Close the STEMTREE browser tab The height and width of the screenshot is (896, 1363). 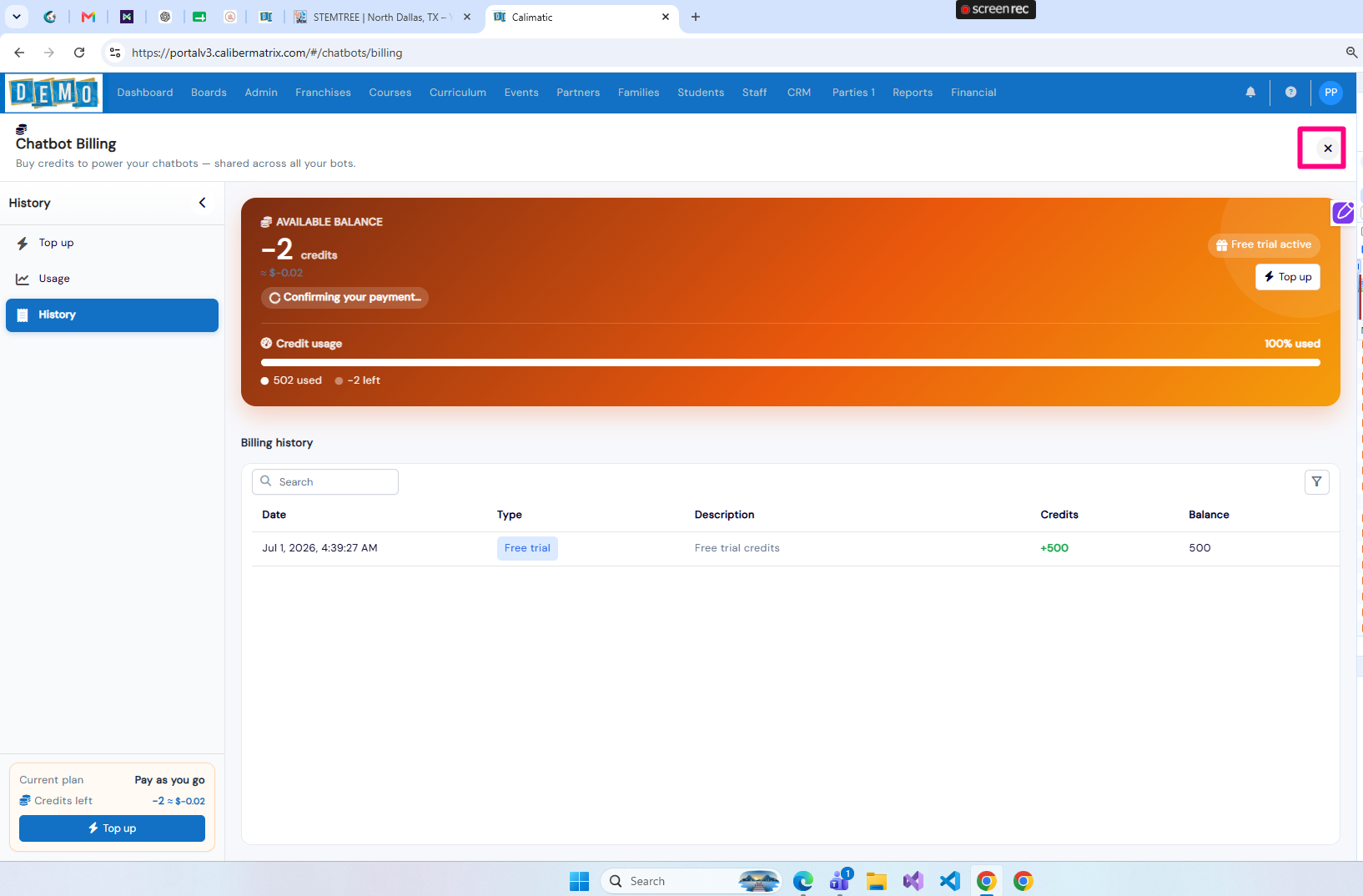tap(467, 17)
